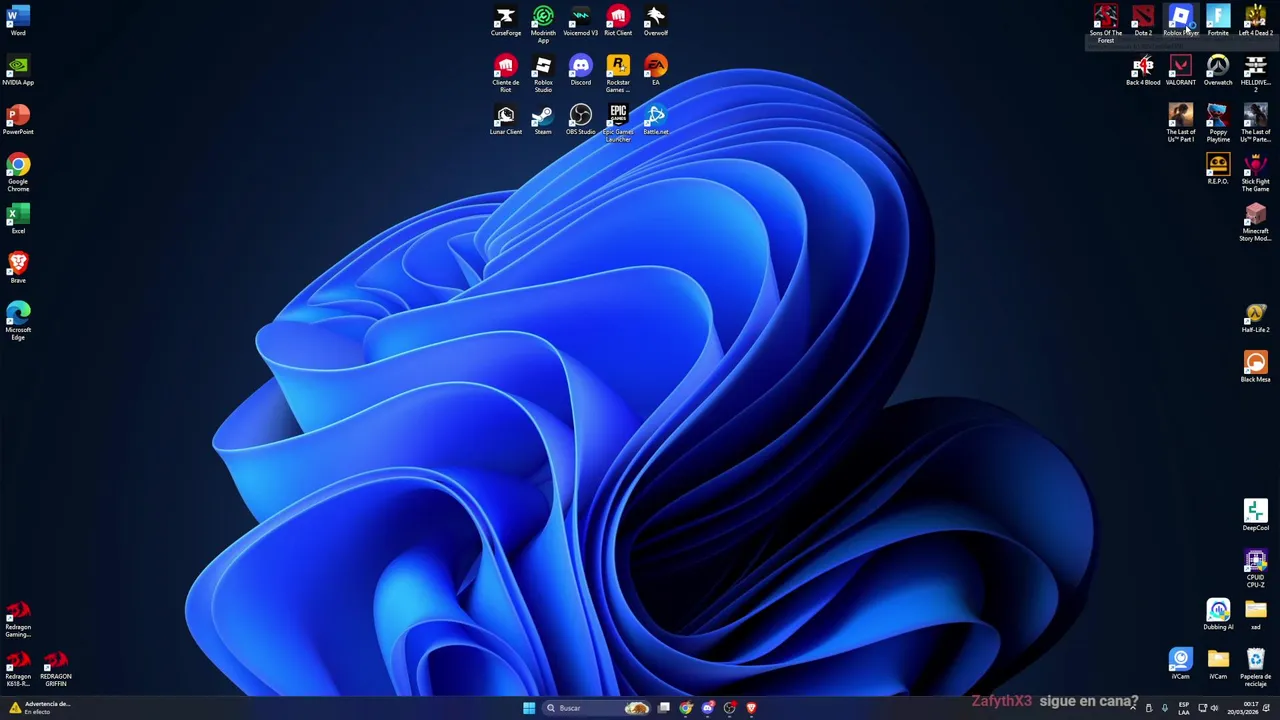The height and width of the screenshot is (720, 1280).
Task: Open Chrome from the taskbar
Action: (x=686, y=708)
